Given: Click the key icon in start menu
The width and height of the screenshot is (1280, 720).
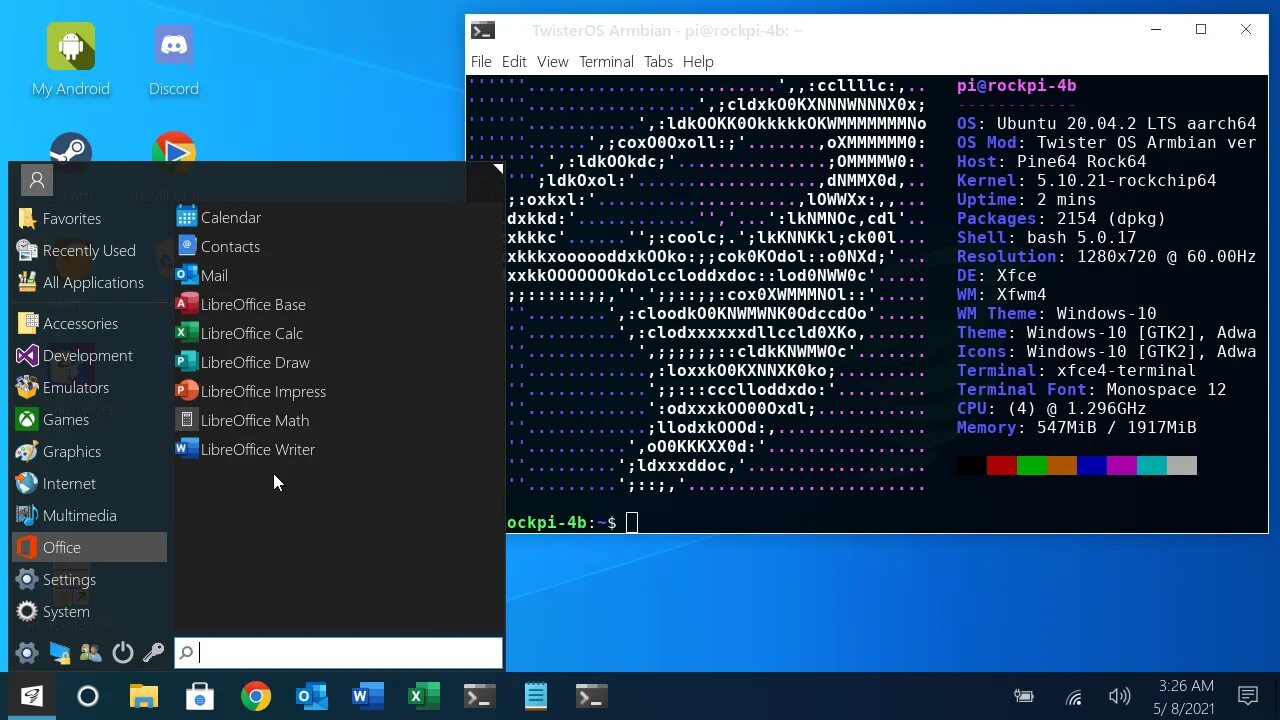Looking at the screenshot, I should click(x=153, y=653).
